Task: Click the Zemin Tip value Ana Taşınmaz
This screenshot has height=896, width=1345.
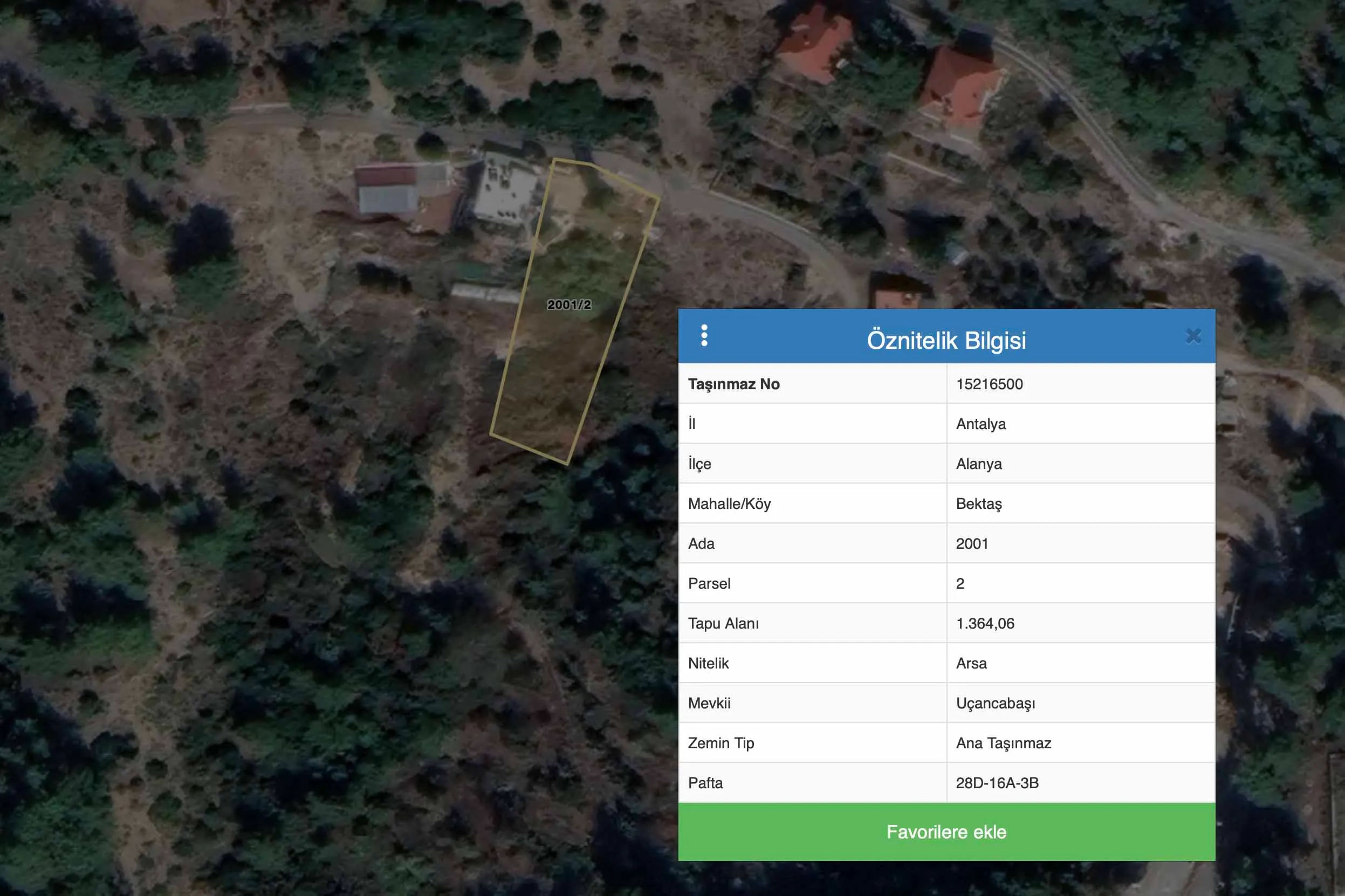Action: click(x=1003, y=743)
